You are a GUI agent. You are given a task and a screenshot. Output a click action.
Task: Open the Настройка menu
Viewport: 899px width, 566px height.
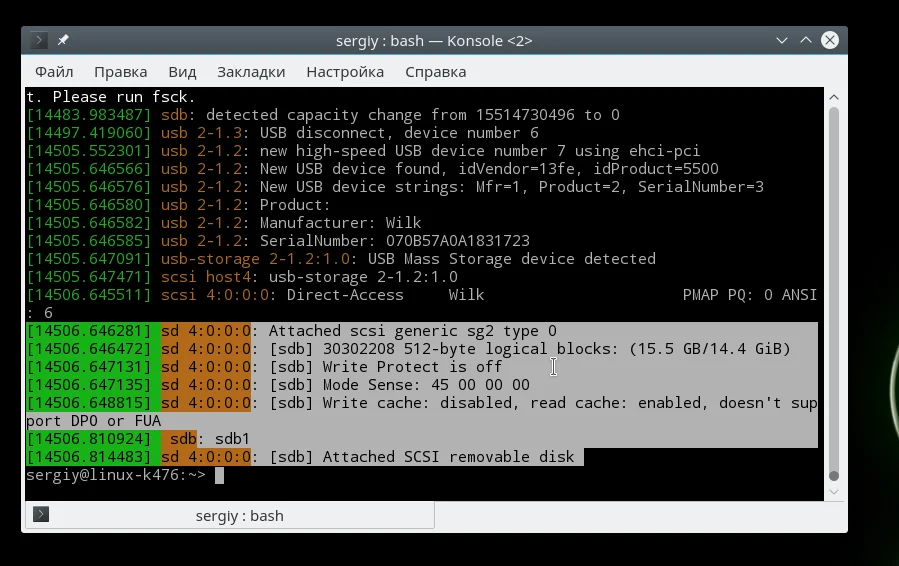click(345, 72)
